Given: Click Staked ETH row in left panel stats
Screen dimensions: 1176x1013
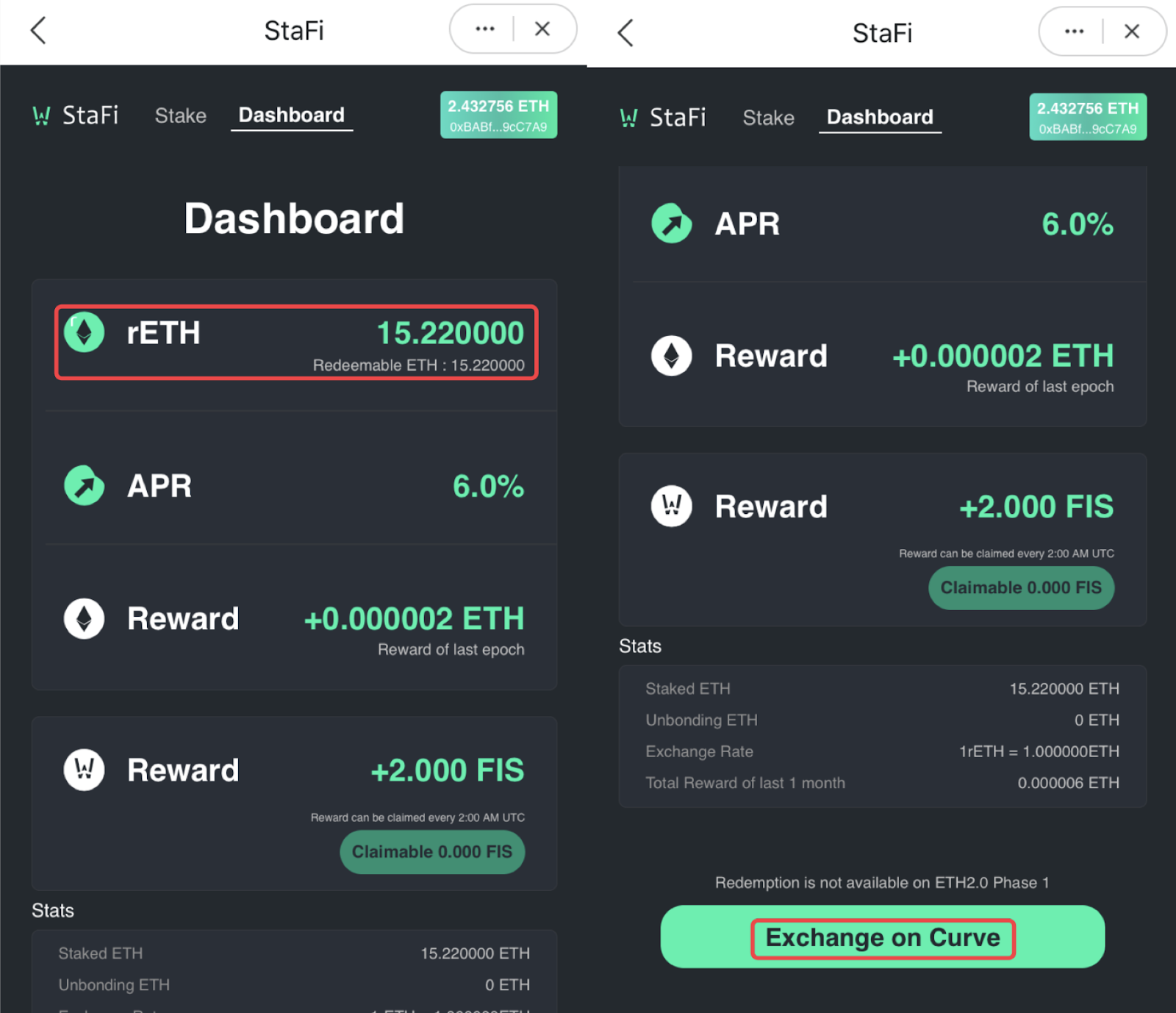Looking at the screenshot, I should click(294, 953).
